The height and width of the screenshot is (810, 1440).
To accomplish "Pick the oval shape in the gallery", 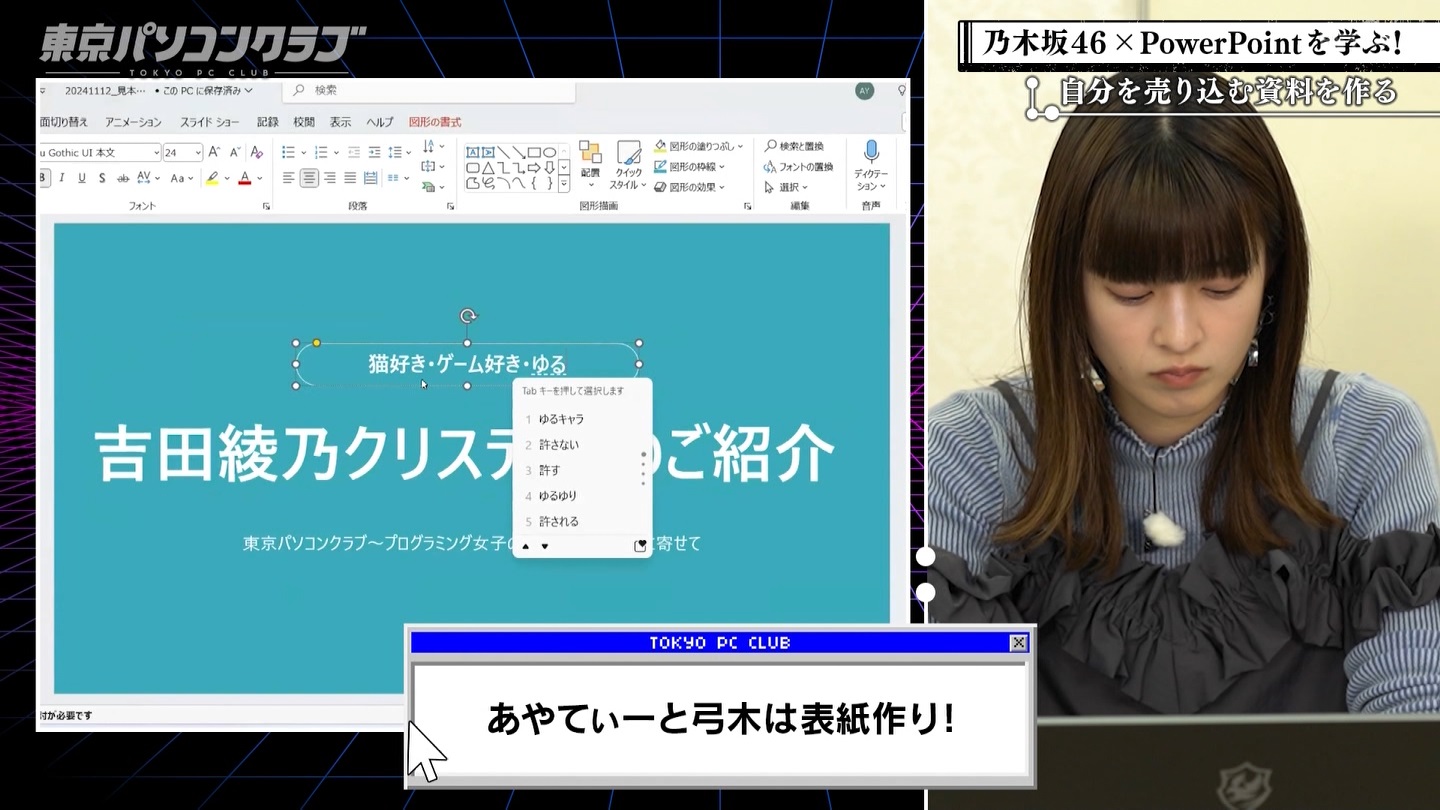I will (x=549, y=152).
